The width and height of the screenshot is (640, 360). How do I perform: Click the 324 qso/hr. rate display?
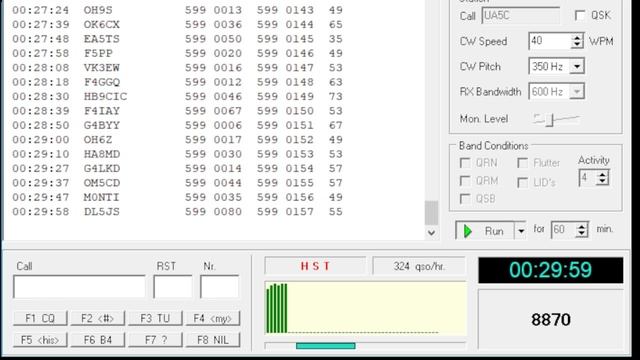click(x=419, y=266)
